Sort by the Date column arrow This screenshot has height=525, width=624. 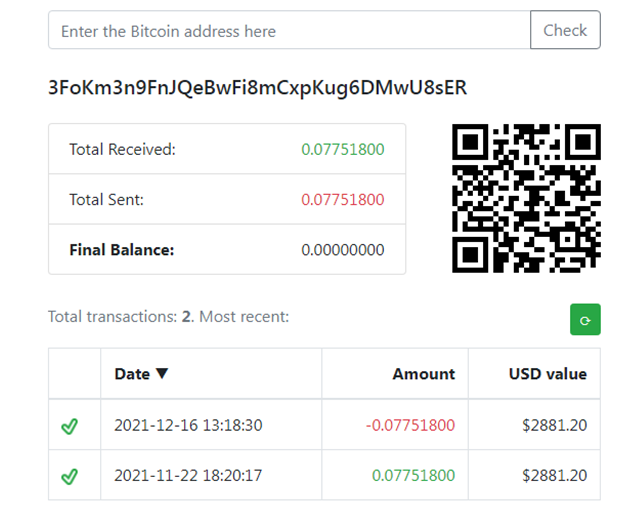click(162, 373)
